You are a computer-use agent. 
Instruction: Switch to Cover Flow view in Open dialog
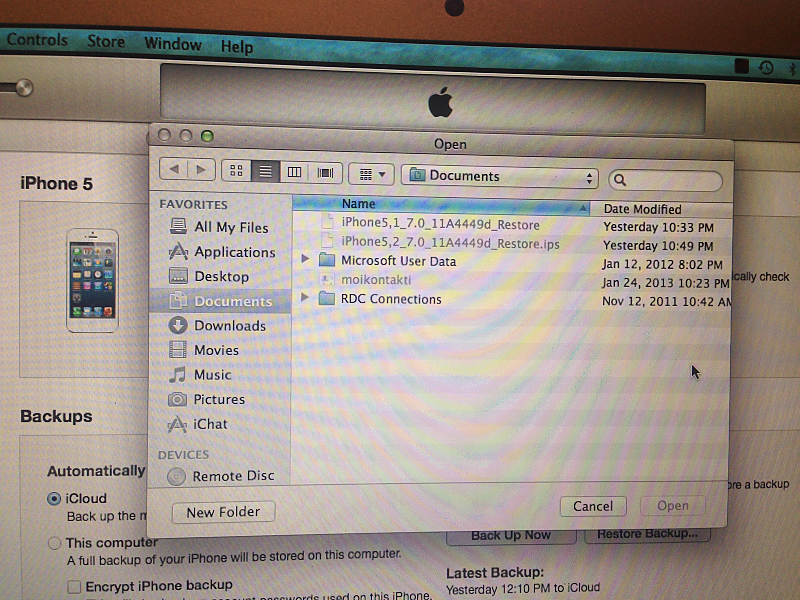pyautogui.click(x=325, y=172)
